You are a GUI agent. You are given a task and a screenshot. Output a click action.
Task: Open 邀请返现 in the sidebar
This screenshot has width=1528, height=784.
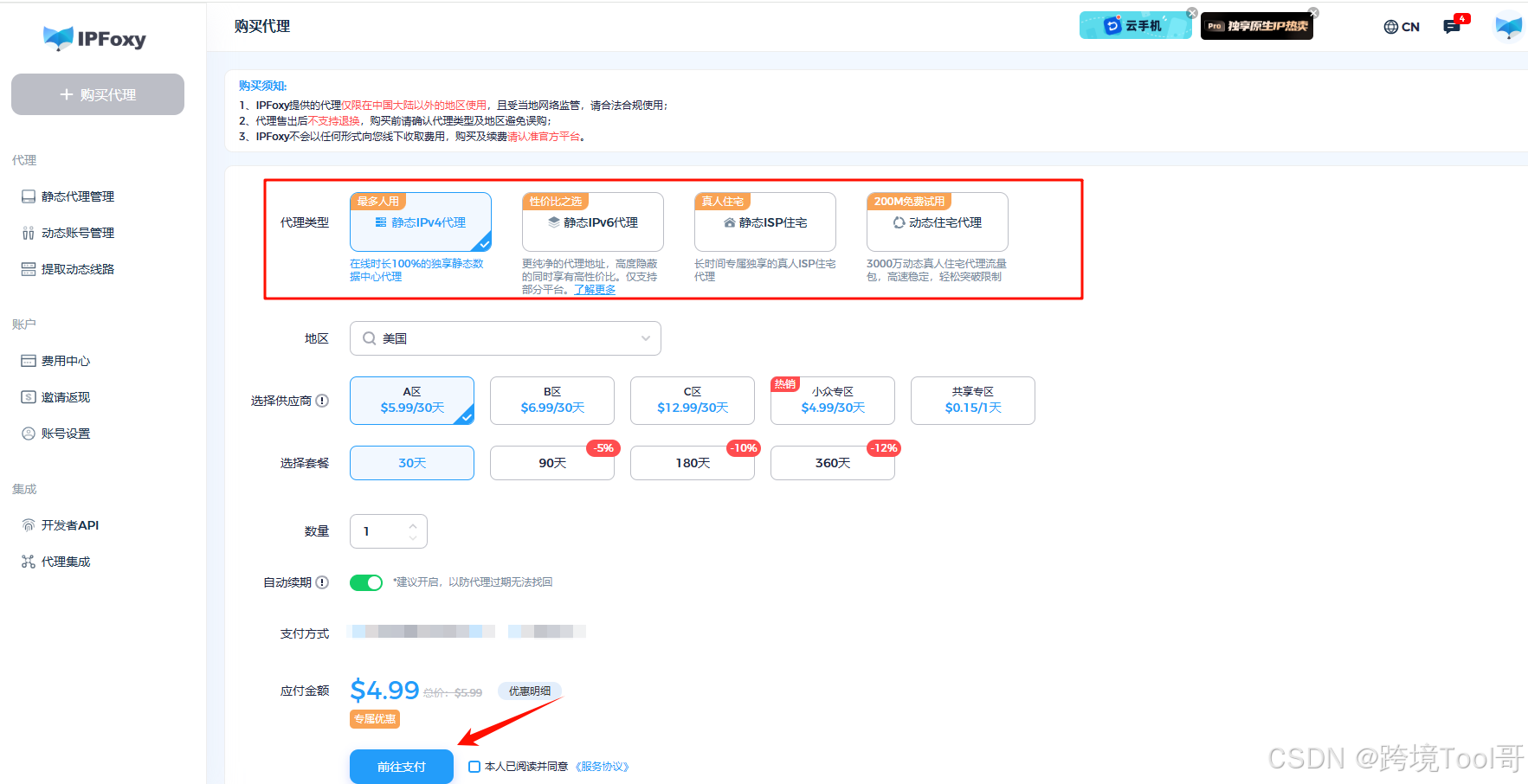point(66,397)
